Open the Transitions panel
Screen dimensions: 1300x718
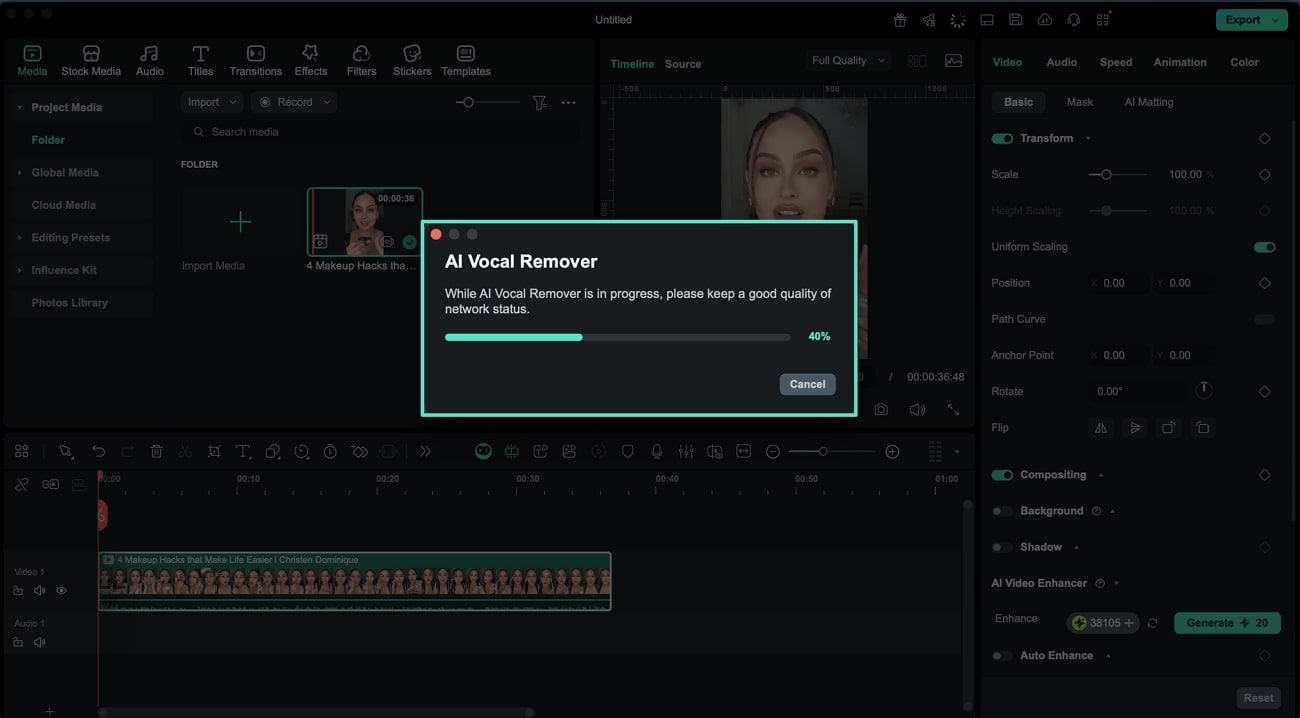255,61
